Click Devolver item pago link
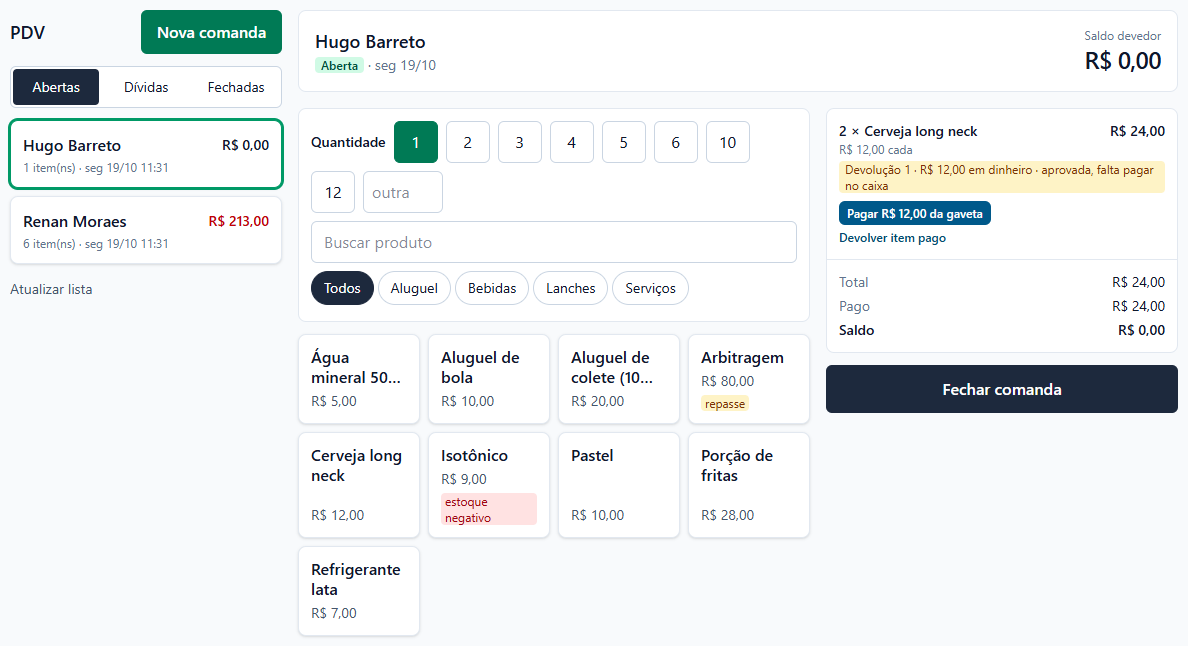Image resolution: width=1188 pixels, height=646 pixels. (893, 238)
